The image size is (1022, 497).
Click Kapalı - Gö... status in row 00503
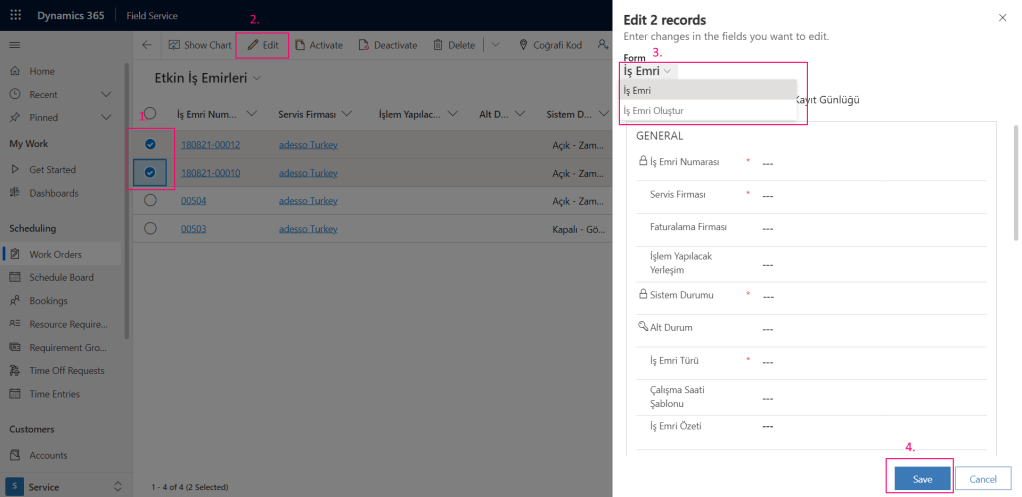point(579,229)
